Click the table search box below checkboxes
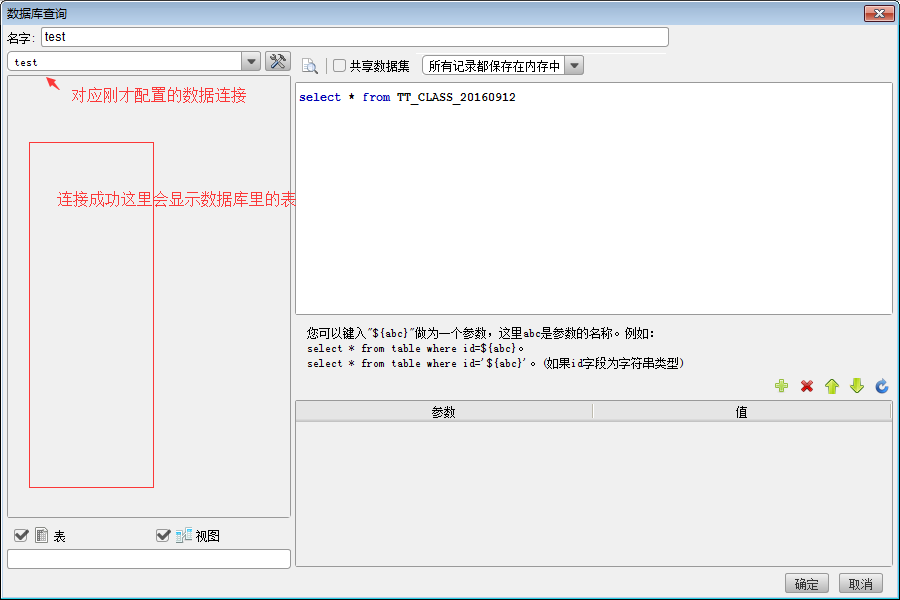This screenshot has width=900, height=600. coord(148,559)
